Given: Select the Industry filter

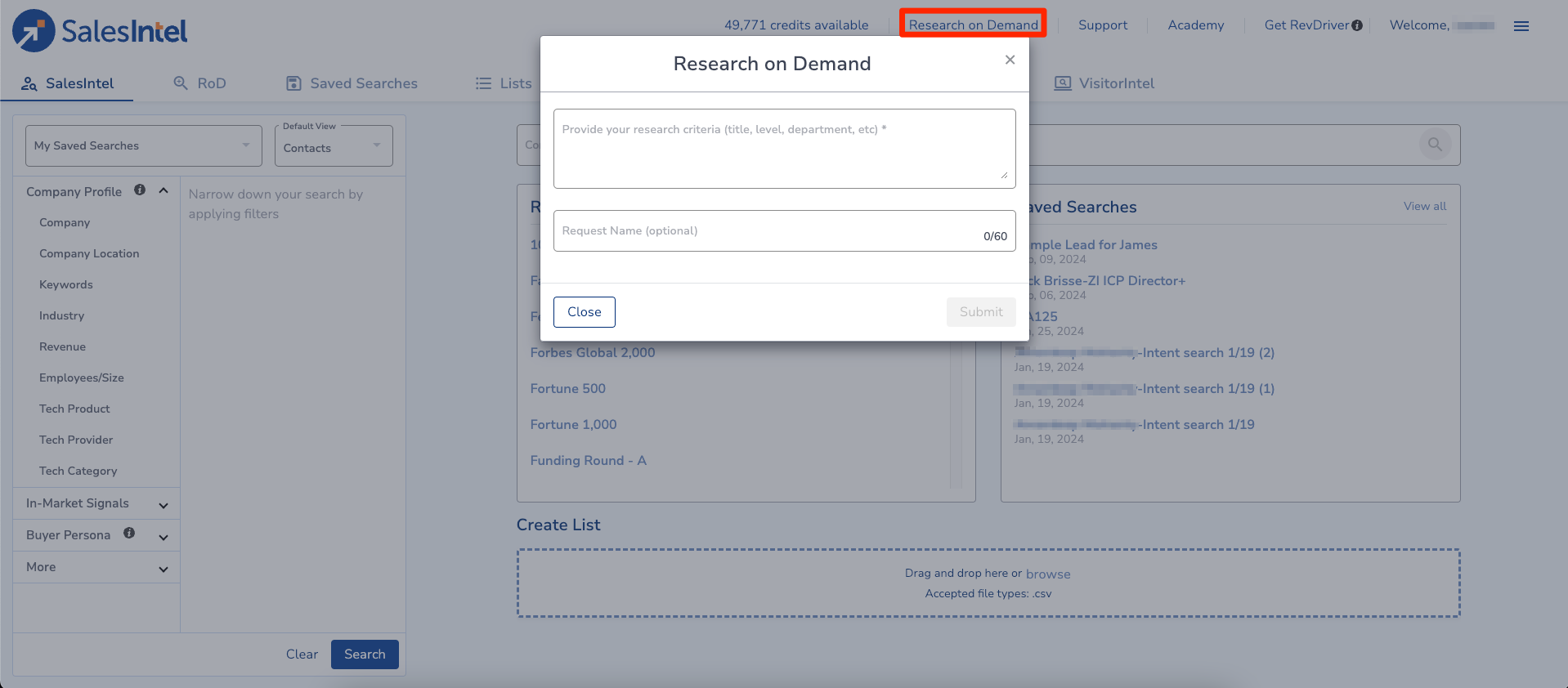Looking at the screenshot, I should pos(61,315).
